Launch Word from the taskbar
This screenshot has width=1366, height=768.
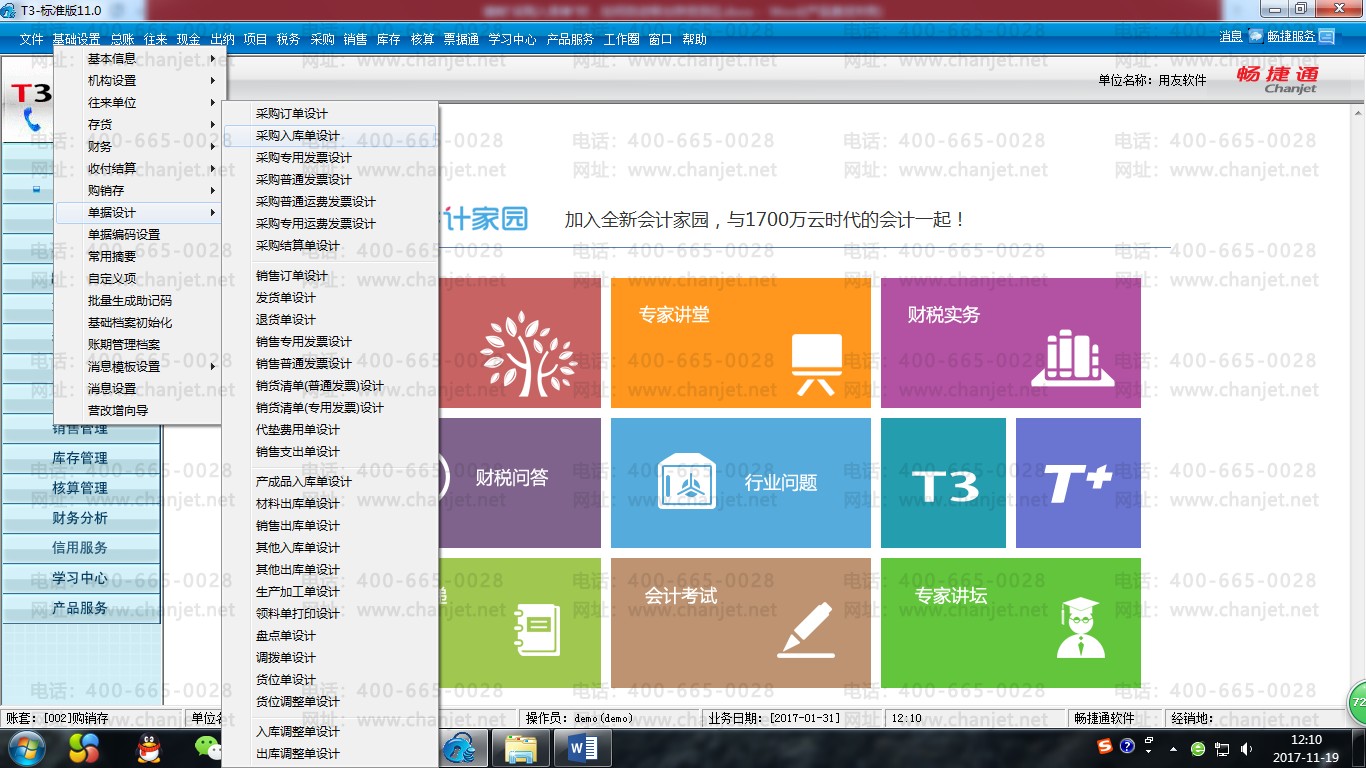pos(582,747)
